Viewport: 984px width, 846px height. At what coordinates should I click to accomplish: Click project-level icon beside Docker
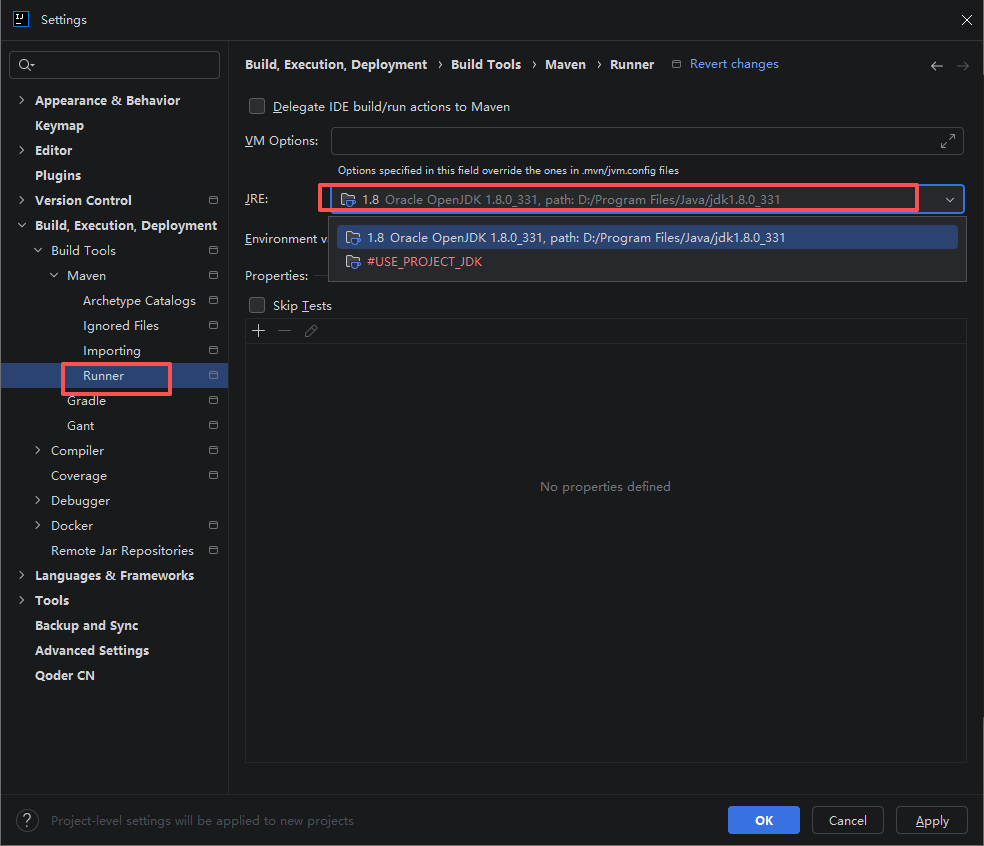pos(213,525)
